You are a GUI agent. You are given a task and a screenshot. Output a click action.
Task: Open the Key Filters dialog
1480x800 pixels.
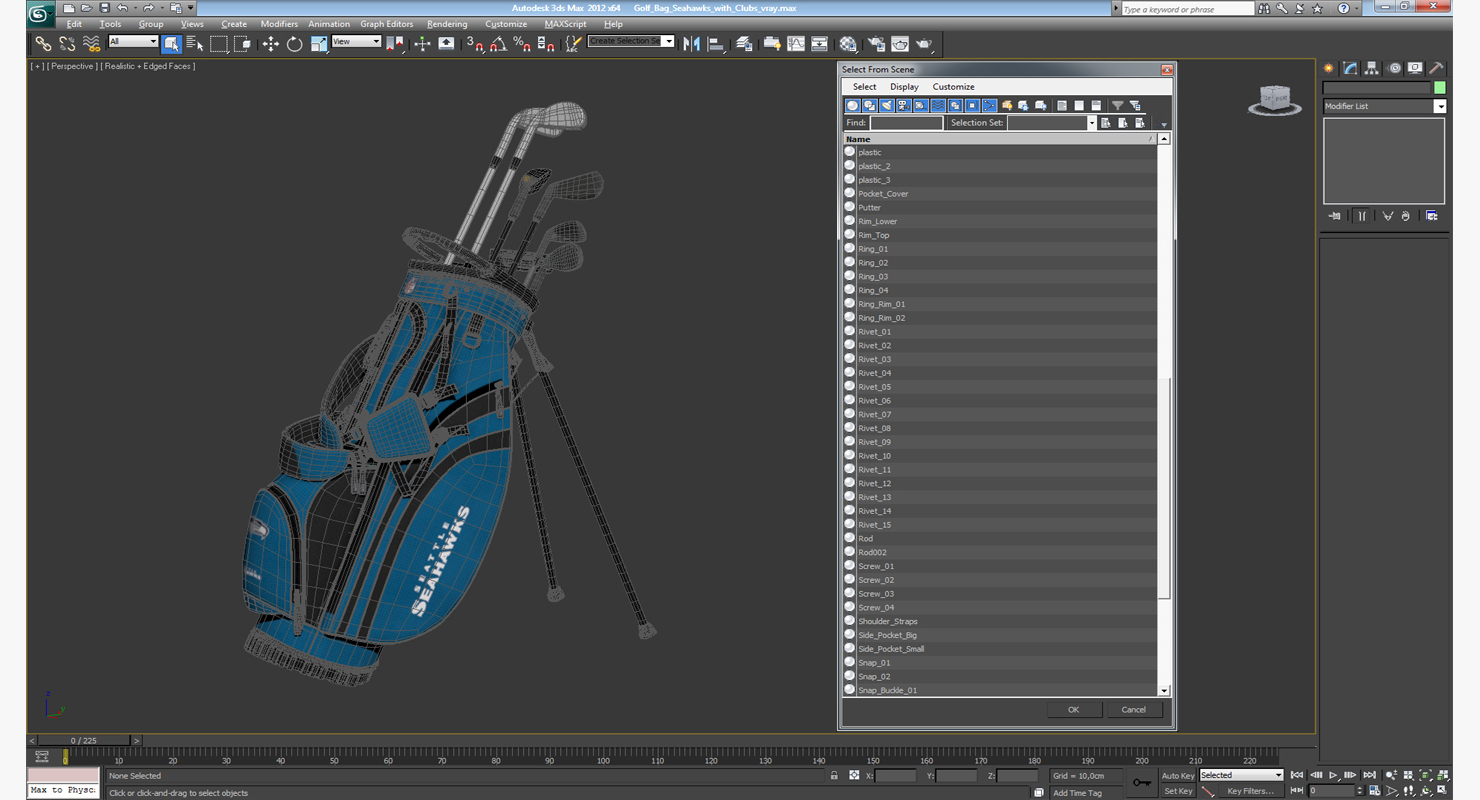1250,791
